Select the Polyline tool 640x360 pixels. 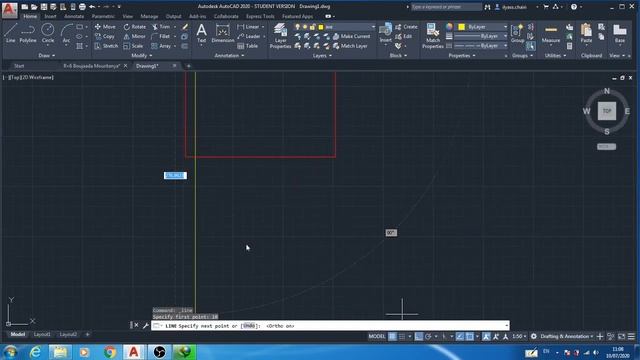coord(28,33)
